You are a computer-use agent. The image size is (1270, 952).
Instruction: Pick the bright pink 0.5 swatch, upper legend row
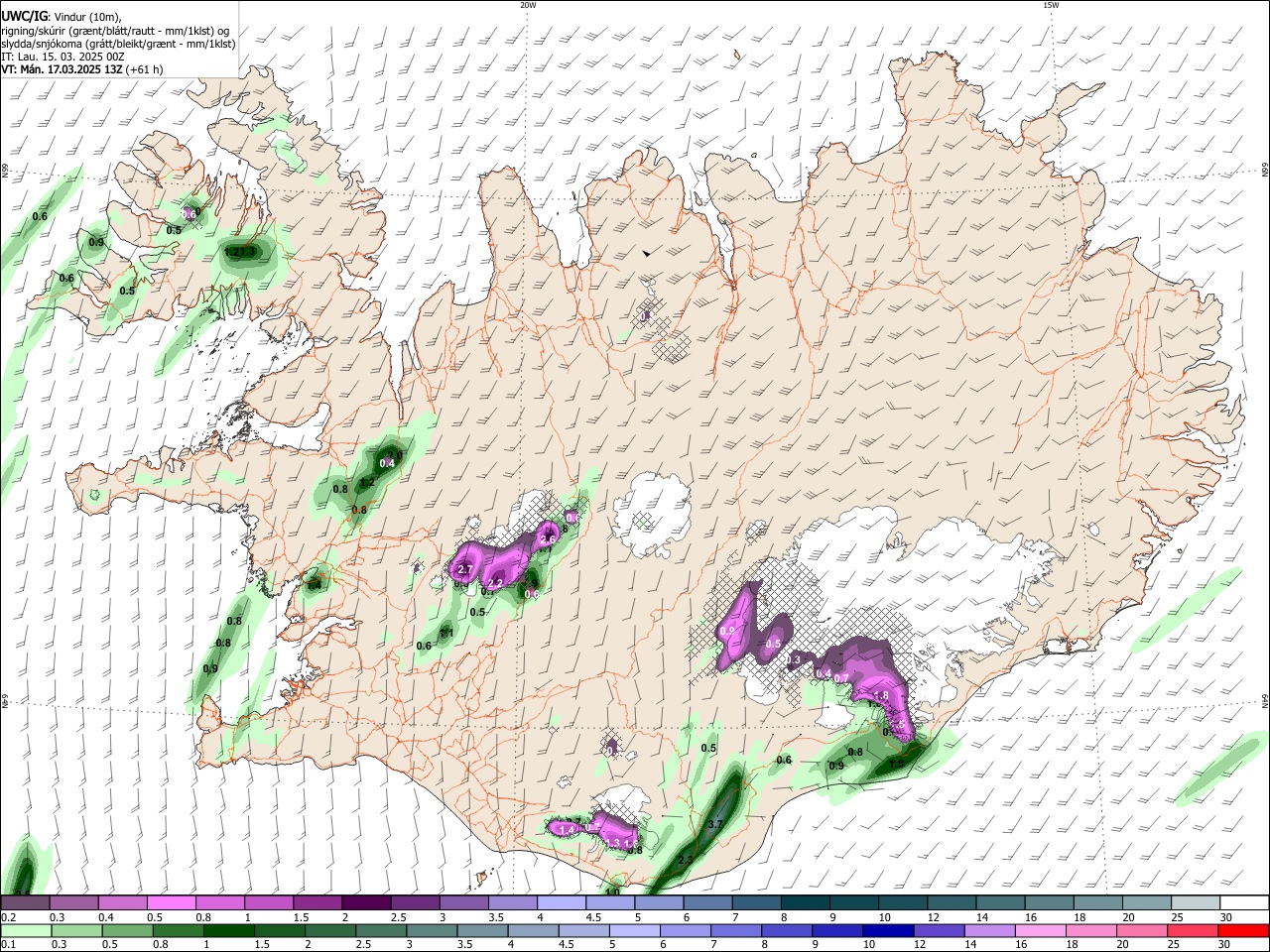[x=172, y=903]
